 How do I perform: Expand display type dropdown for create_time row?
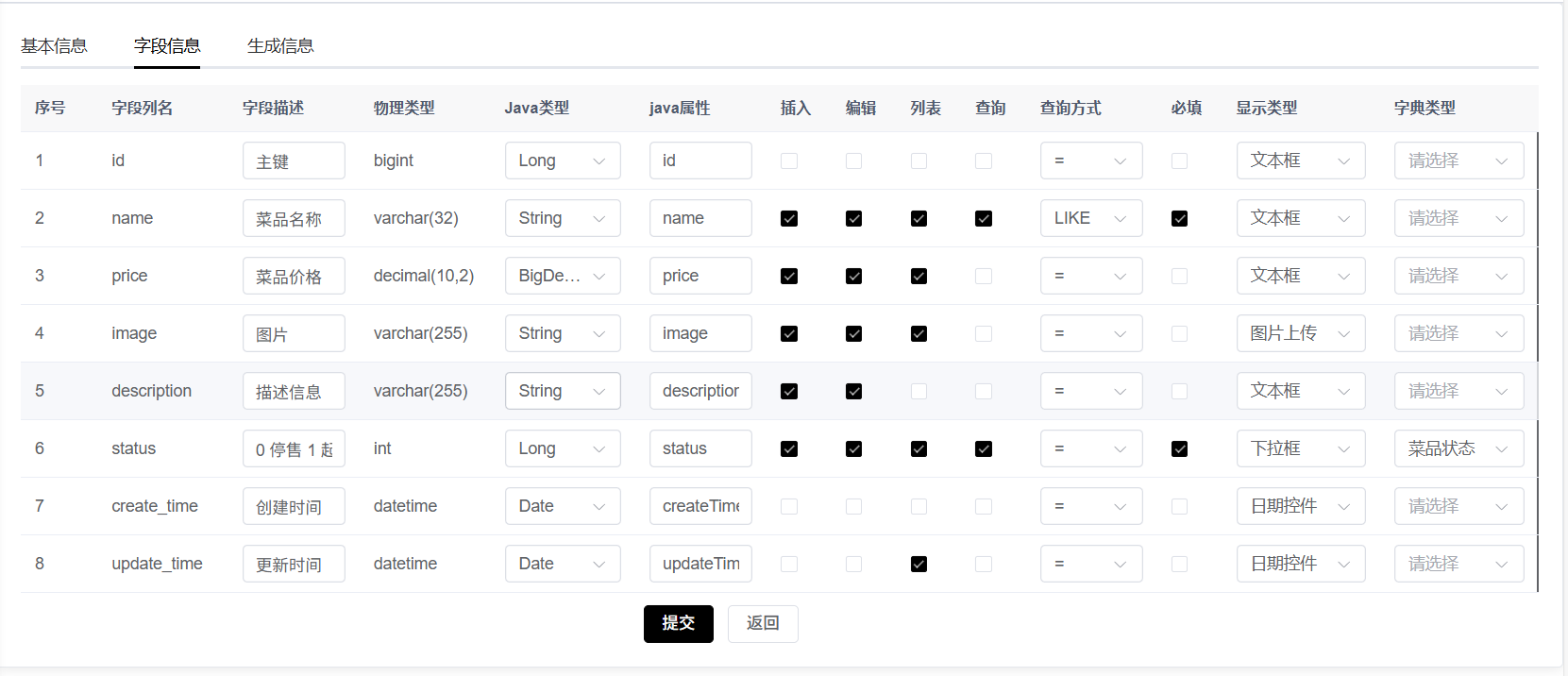click(x=1300, y=507)
